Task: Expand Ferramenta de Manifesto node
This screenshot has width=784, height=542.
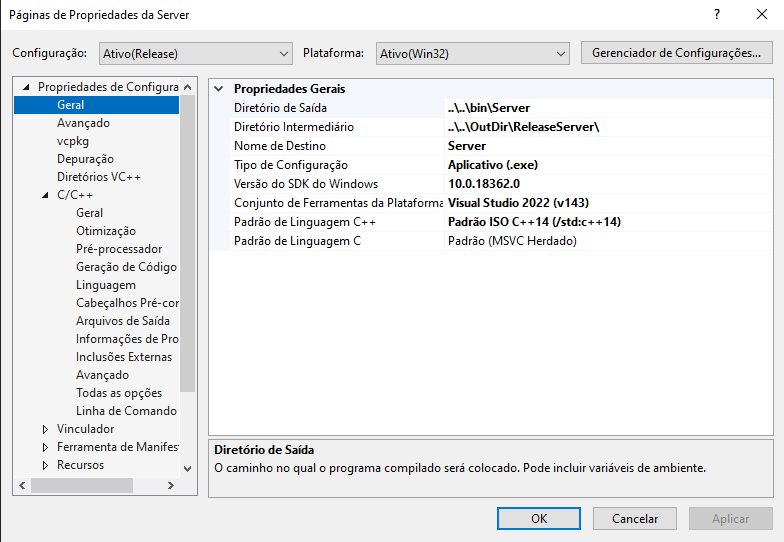Action: tap(45, 447)
